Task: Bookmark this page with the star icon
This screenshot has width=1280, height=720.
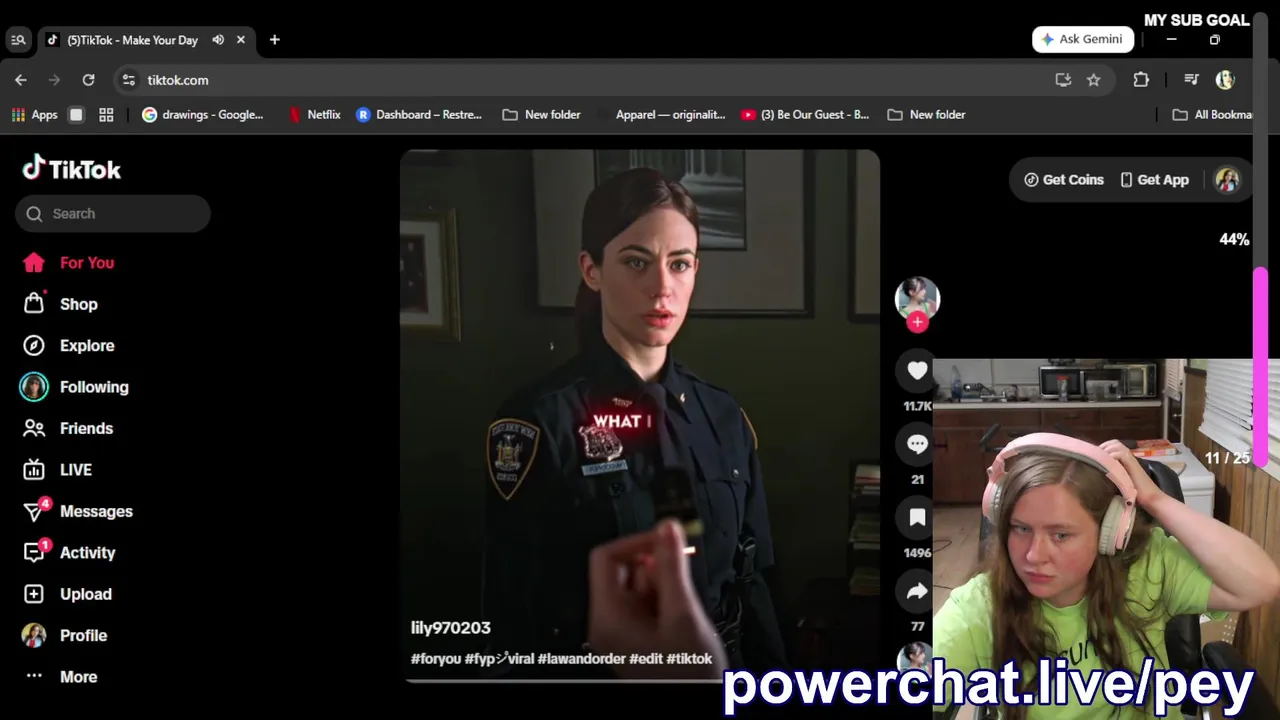Action: point(1093,80)
